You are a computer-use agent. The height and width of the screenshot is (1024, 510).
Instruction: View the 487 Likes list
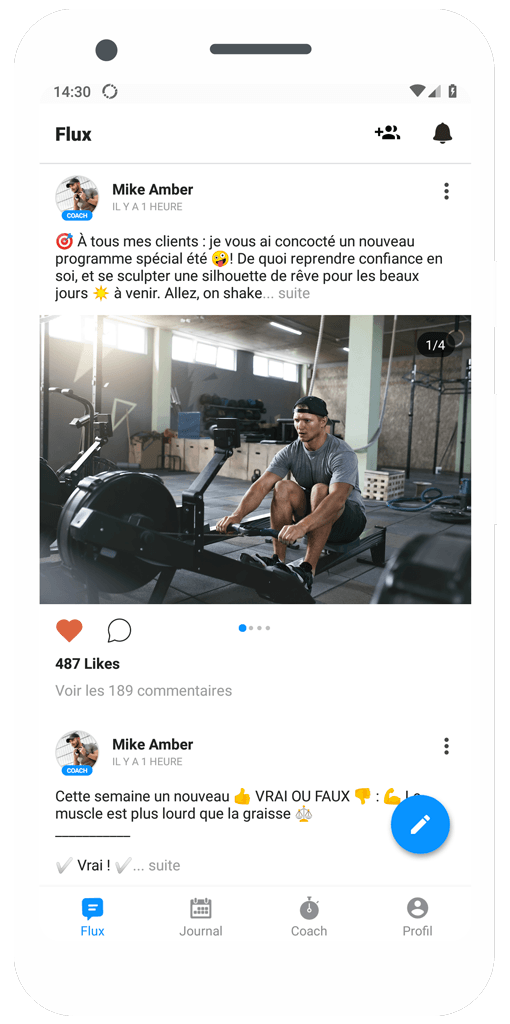point(88,664)
